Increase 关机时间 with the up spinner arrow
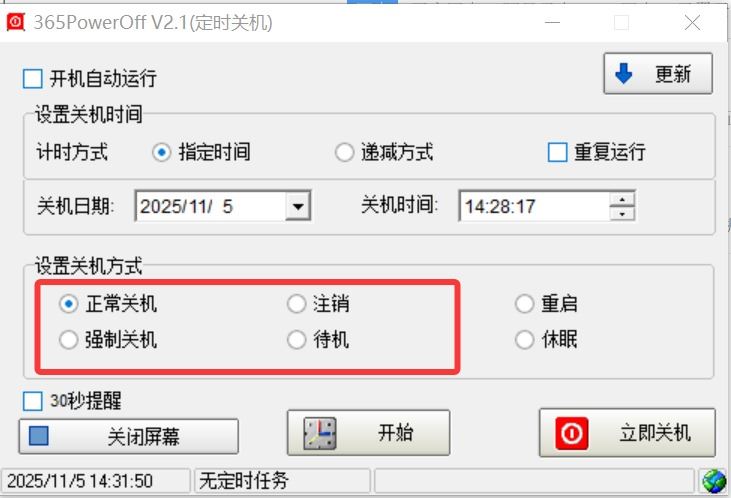The height and width of the screenshot is (498, 731). (622, 199)
